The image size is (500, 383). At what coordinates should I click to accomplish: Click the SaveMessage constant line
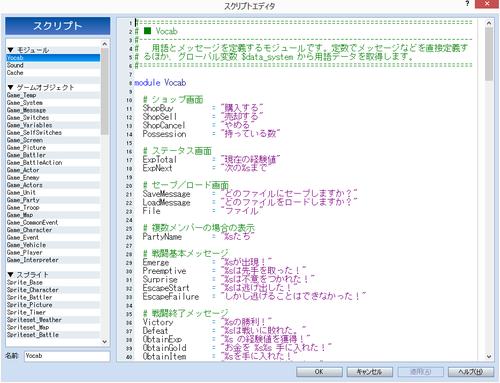pos(250,194)
